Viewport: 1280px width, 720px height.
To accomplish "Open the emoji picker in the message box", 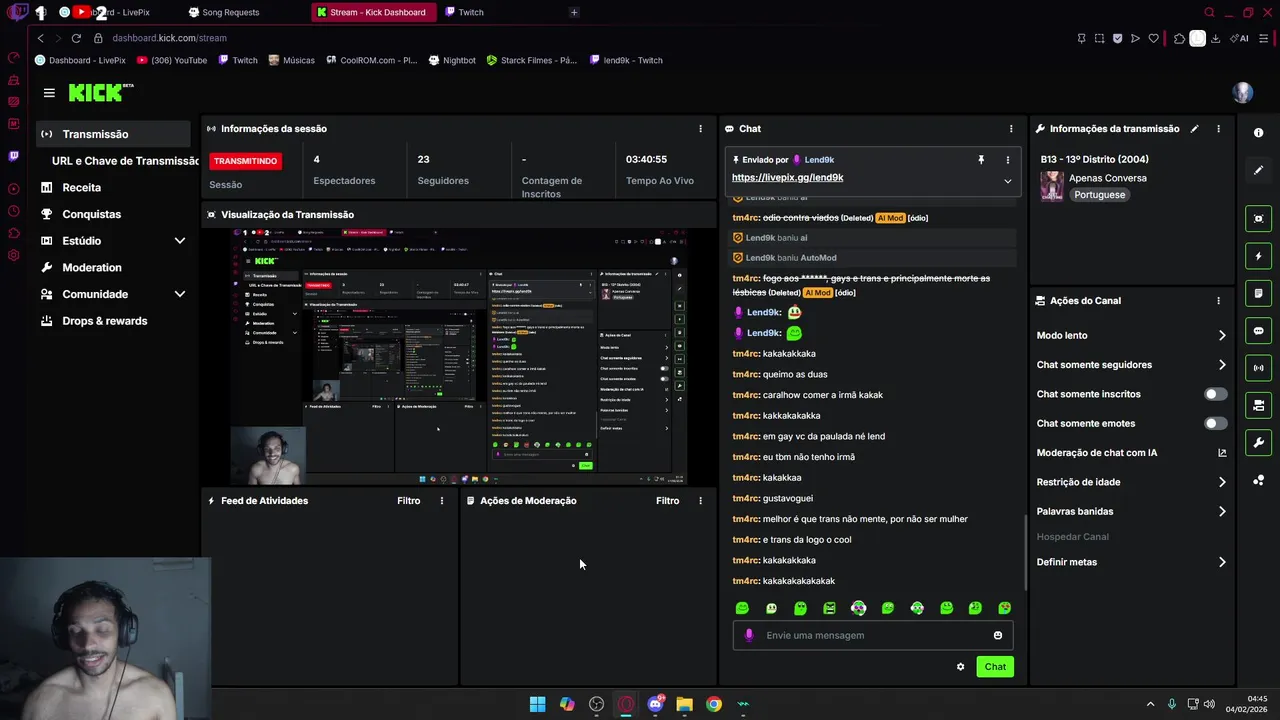I will click(x=997, y=635).
